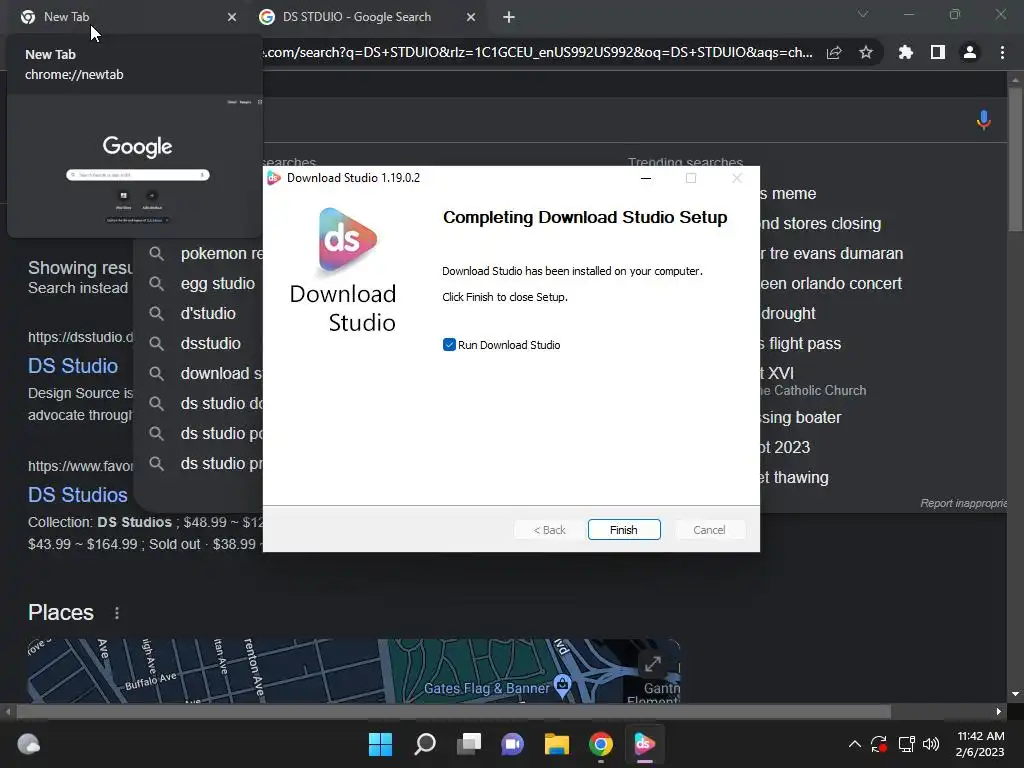Open the weather widget on the taskbar
Screen dimensions: 1024x768
(x=29, y=744)
